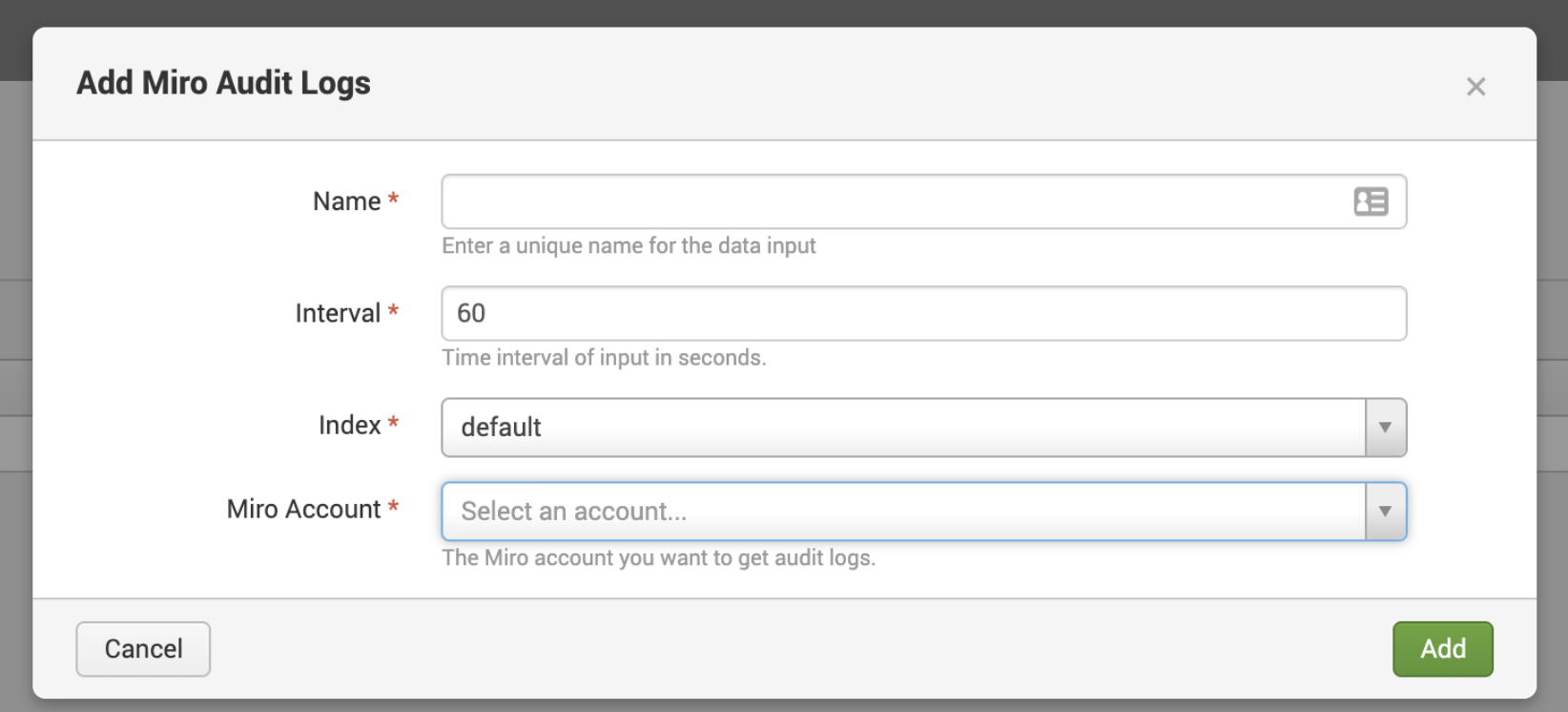Viewport: 1568px width, 712px height.
Task: Expand the 'Select an account...' combo box
Action: pos(902,512)
